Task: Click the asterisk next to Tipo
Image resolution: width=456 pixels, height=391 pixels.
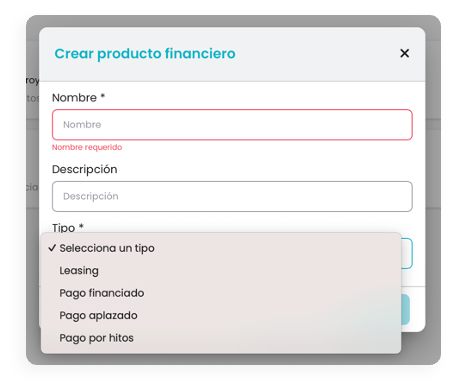Action: (x=81, y=226)
